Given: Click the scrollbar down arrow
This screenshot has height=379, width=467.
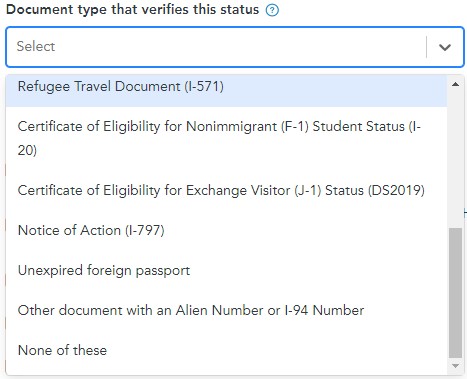Looking at the screenshot, I should [x=455, y=366].
